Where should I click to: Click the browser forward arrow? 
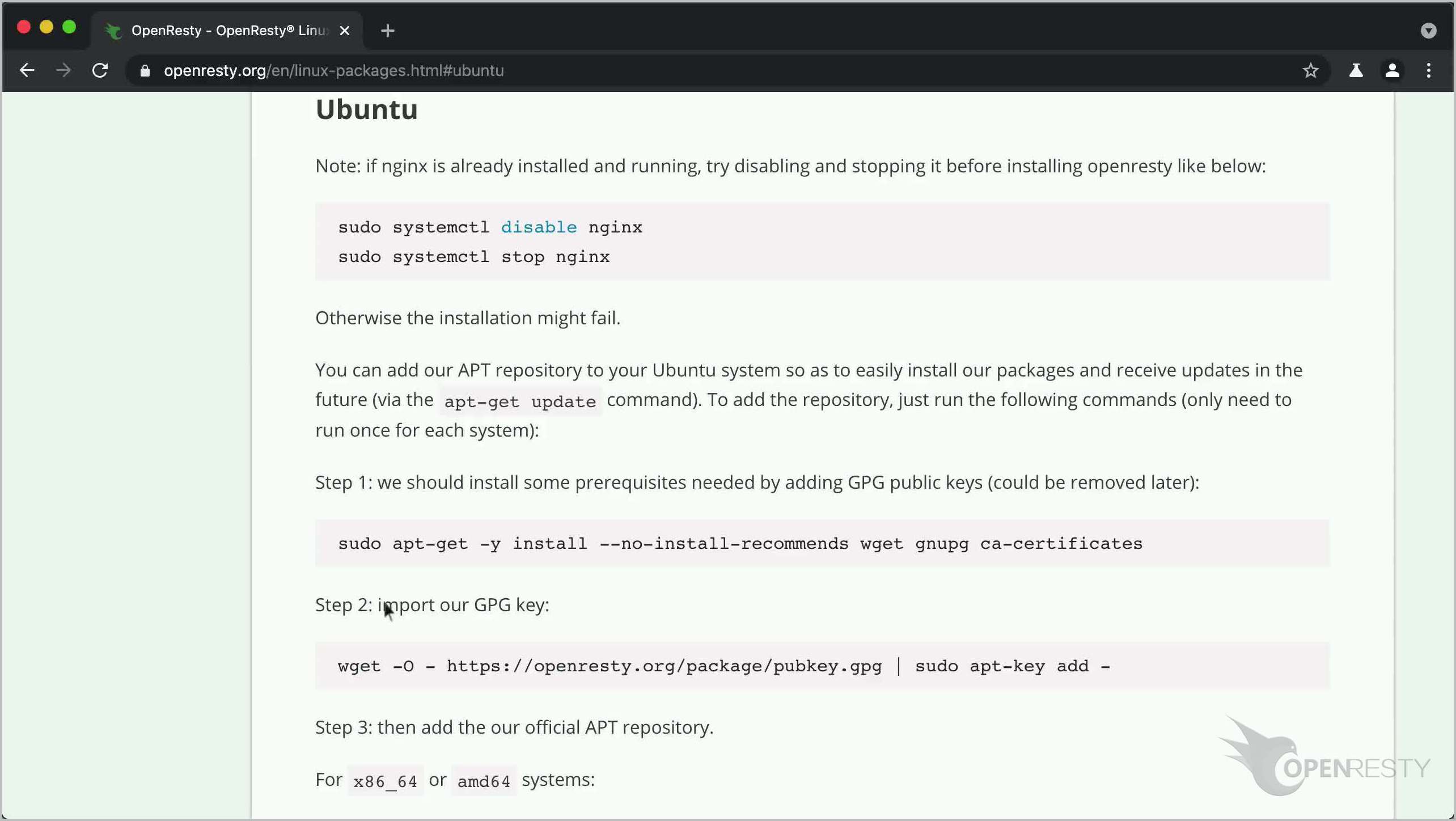(64, 70)
